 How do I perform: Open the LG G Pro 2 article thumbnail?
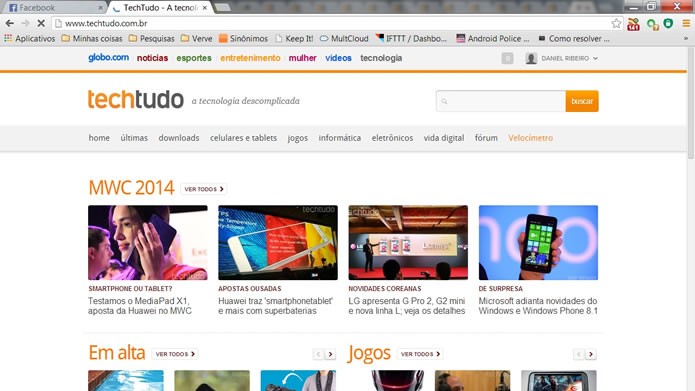(x=408, y=242)
